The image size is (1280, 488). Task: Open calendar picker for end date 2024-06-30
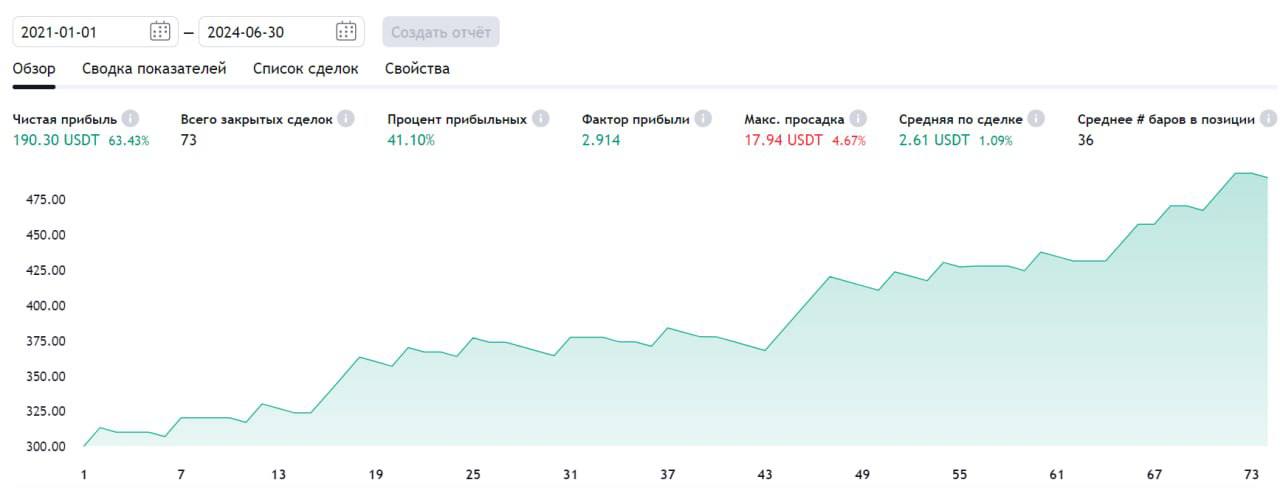coord(346,32)
